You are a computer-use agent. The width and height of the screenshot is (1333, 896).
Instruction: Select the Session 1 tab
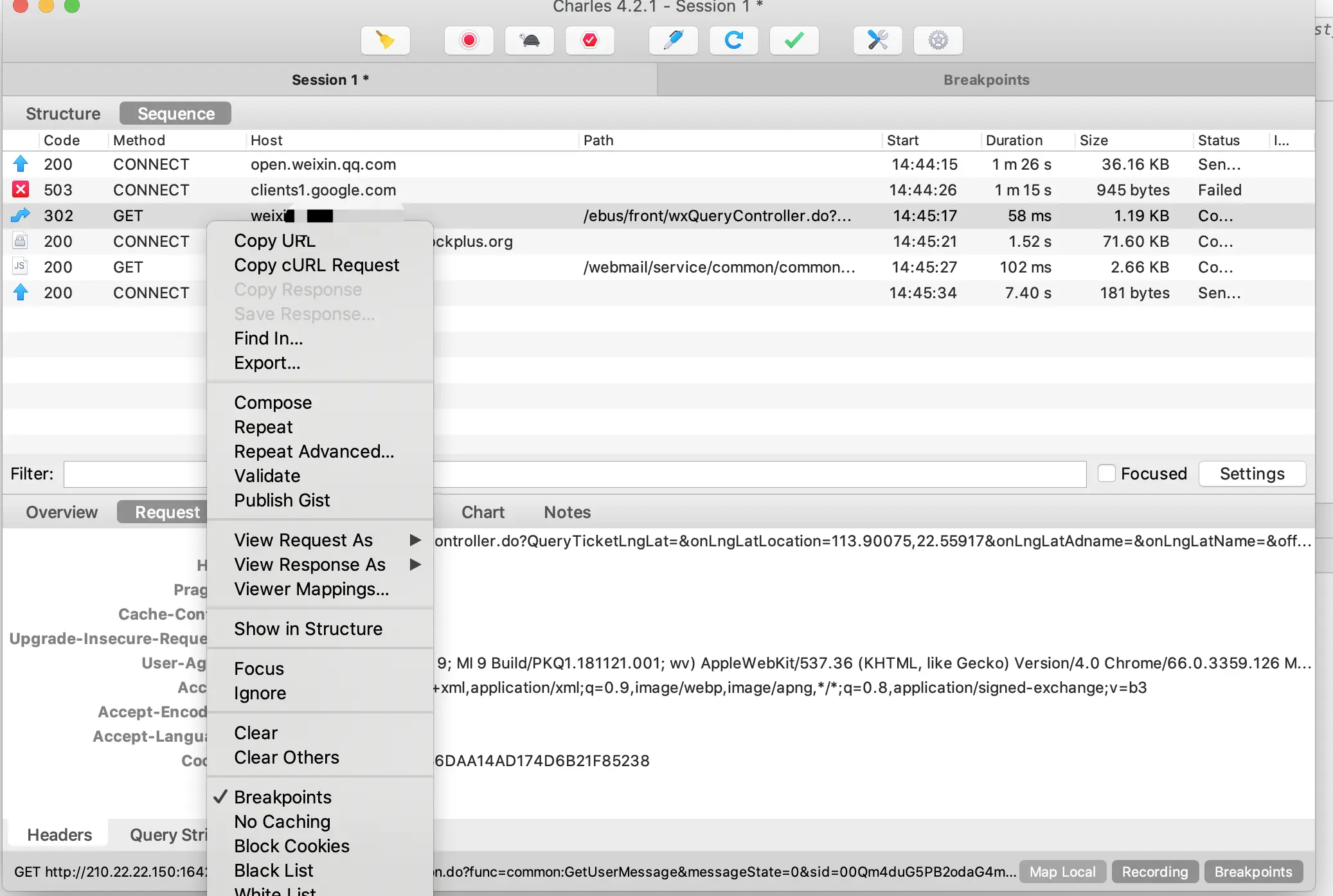click(x=330, y=80)
